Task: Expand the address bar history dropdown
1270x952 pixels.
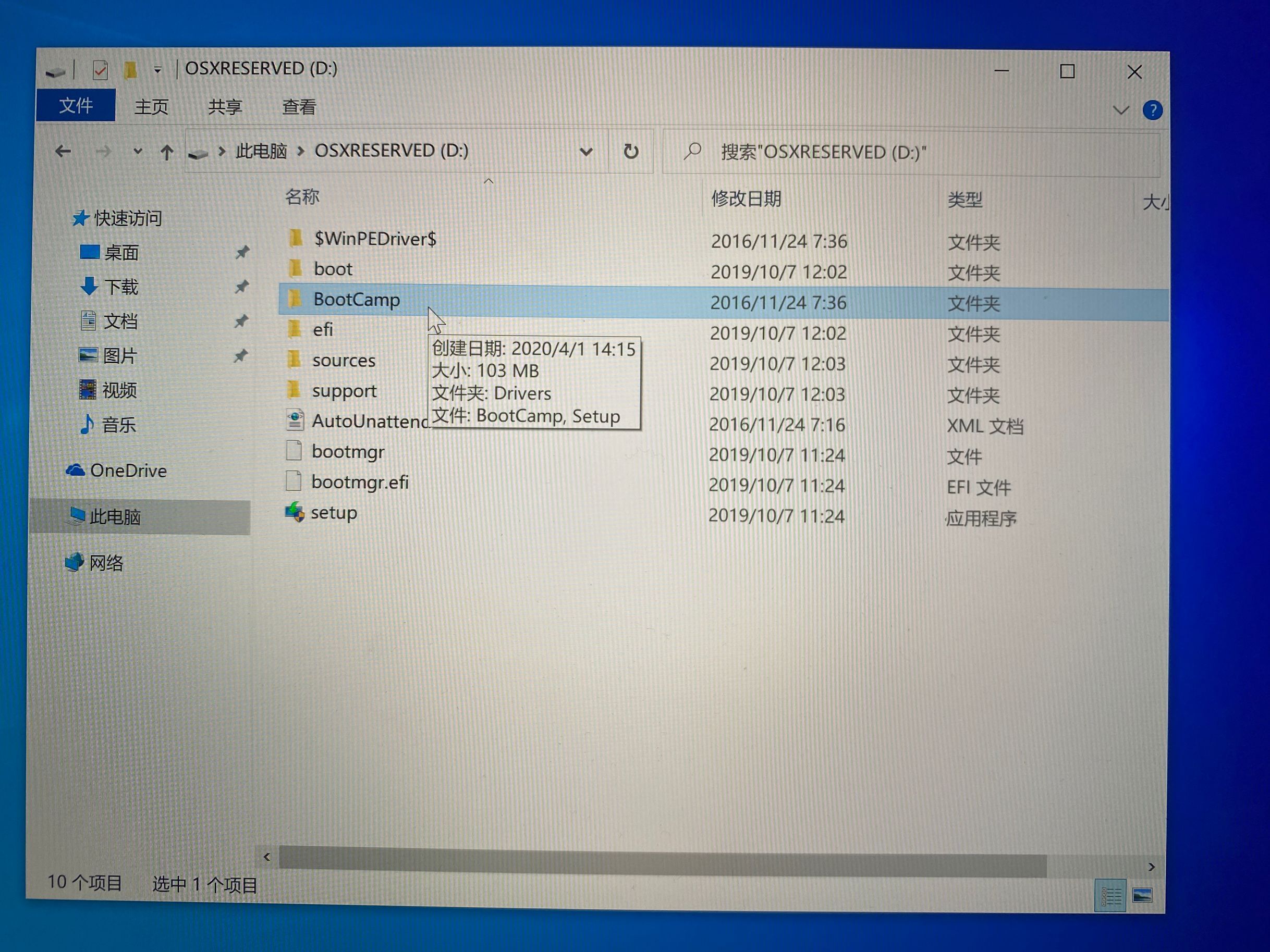Action: click(586, 152)
